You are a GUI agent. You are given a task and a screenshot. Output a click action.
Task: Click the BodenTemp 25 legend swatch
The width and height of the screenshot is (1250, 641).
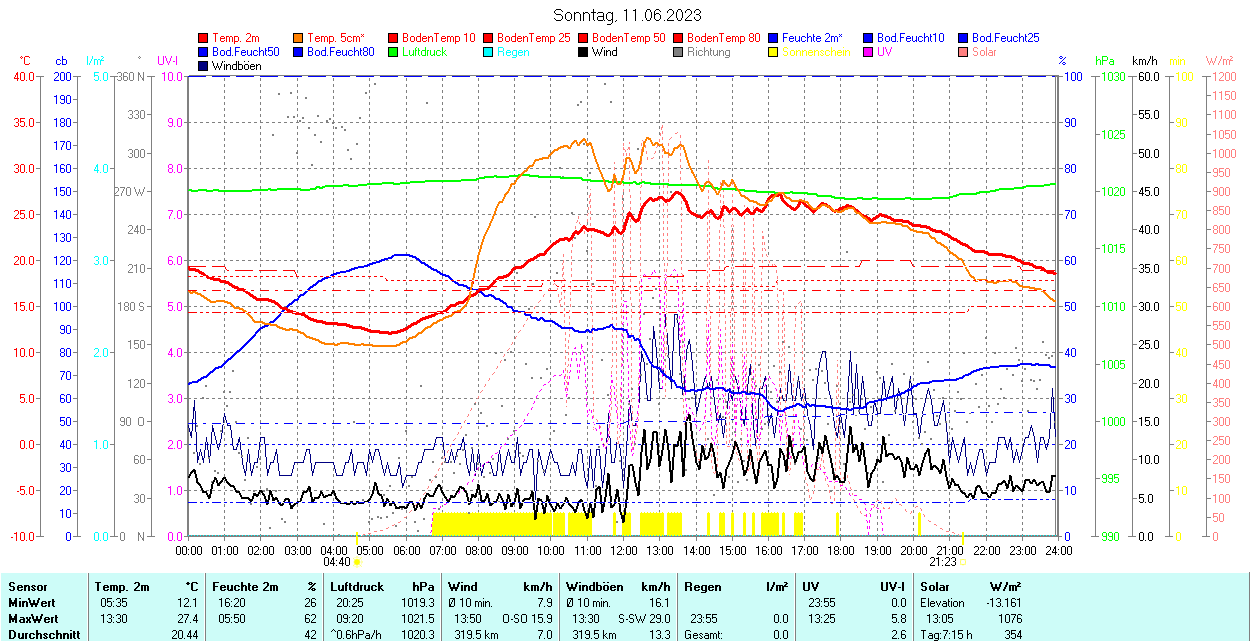488,38
